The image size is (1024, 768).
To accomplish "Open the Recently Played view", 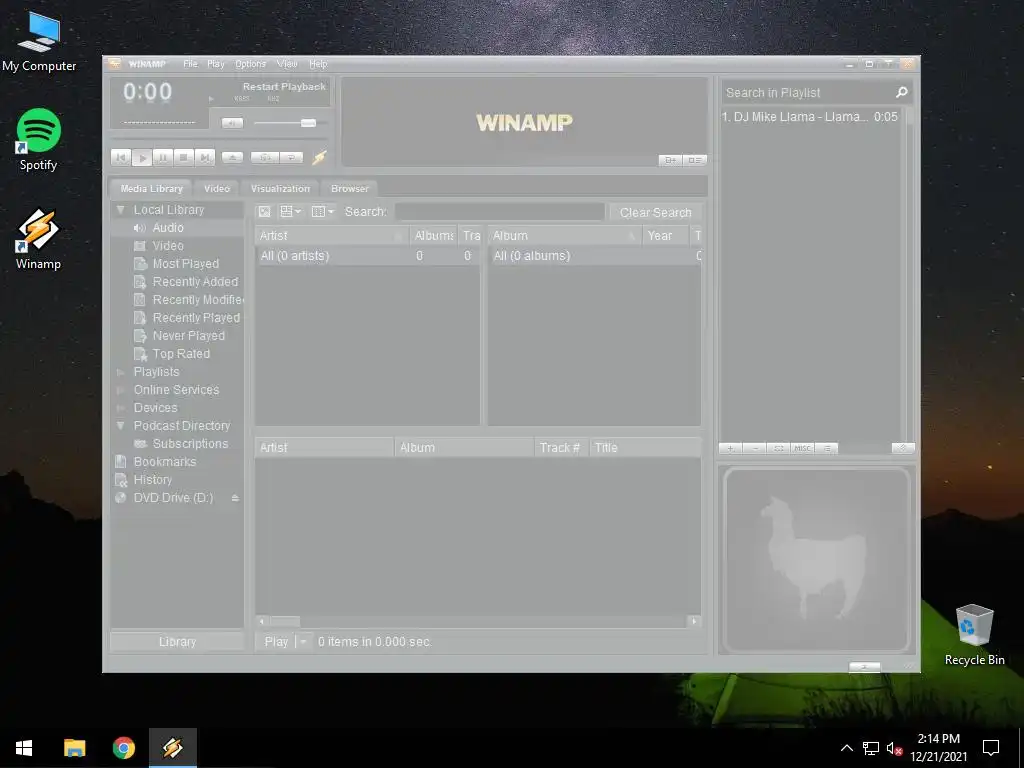I will coord(196,317).
